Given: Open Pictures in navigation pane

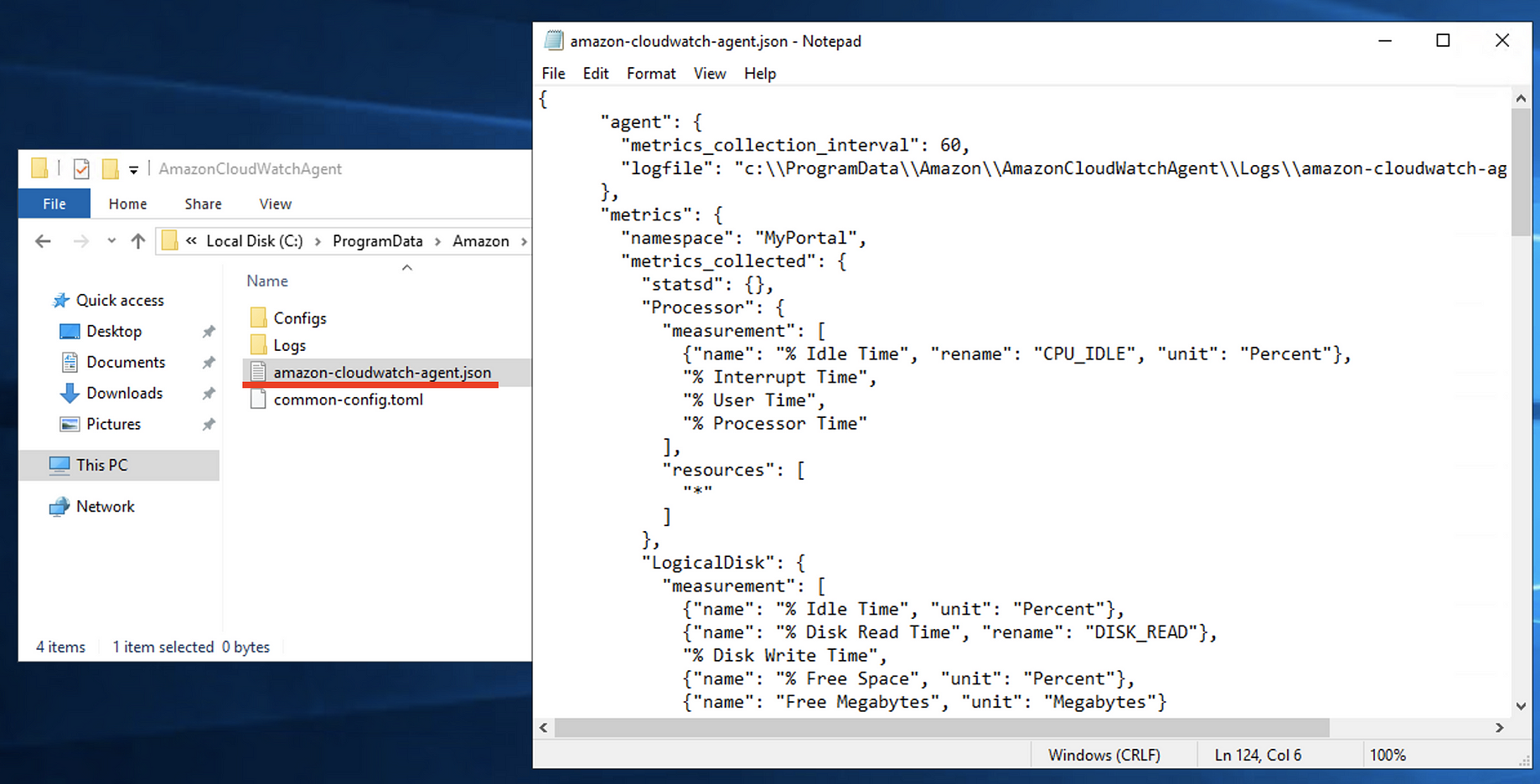Looking at the screenshot, I should pyautogui.click(x=113, y=425).
